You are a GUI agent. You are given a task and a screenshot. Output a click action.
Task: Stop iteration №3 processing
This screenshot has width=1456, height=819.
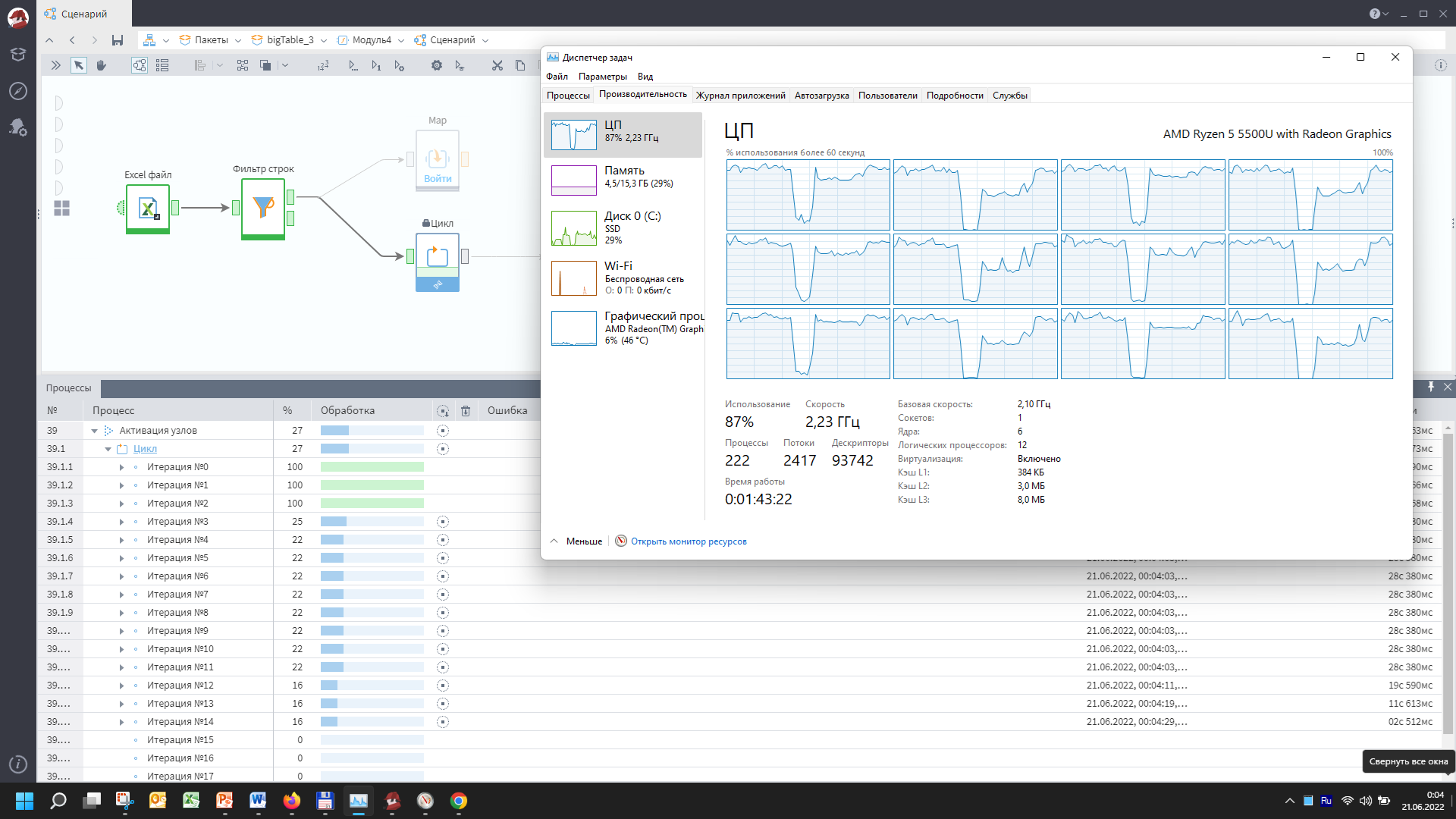443,522
